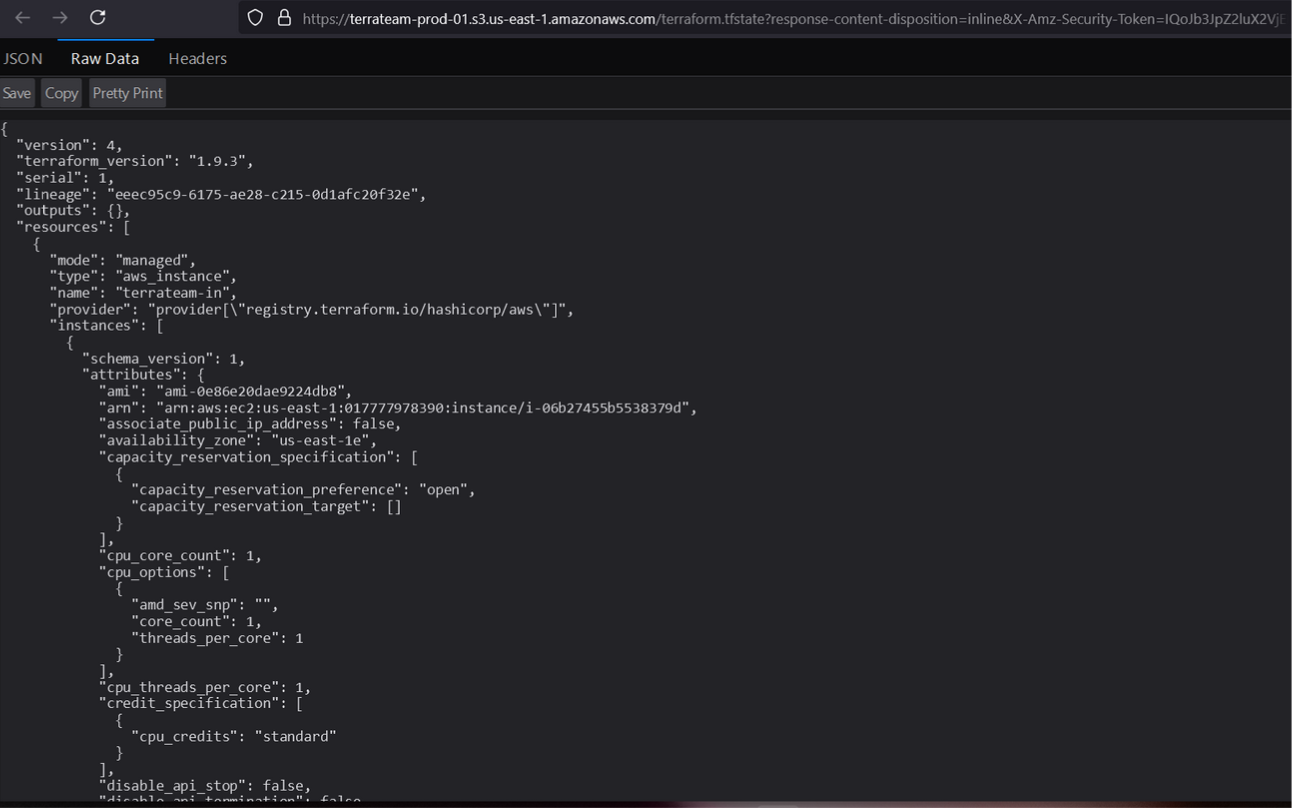View site security via the padlock icon
The width and height of the screenshot is (1292, 808).
tap(284, 18)
